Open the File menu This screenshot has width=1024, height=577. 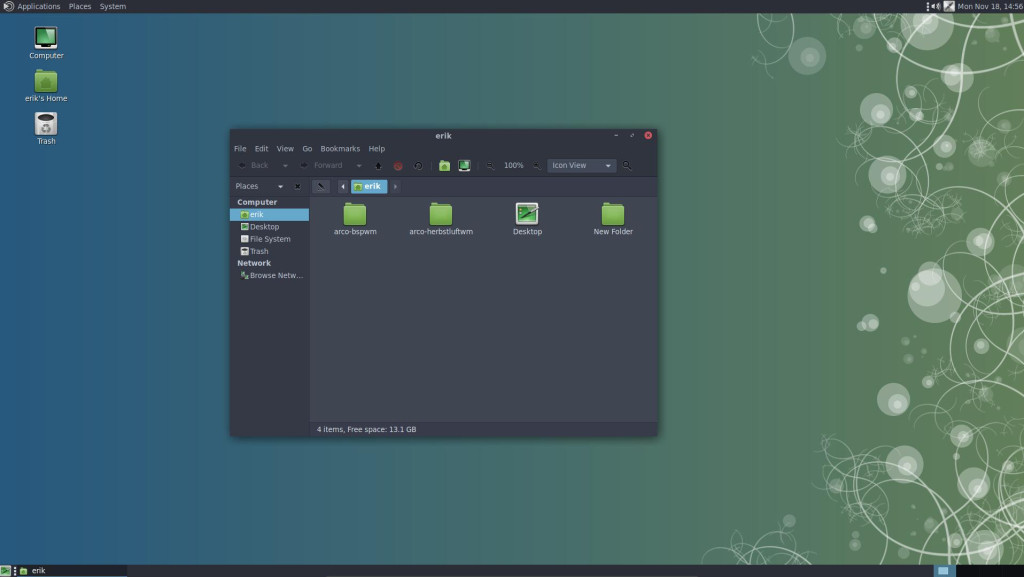coord(240,149)
